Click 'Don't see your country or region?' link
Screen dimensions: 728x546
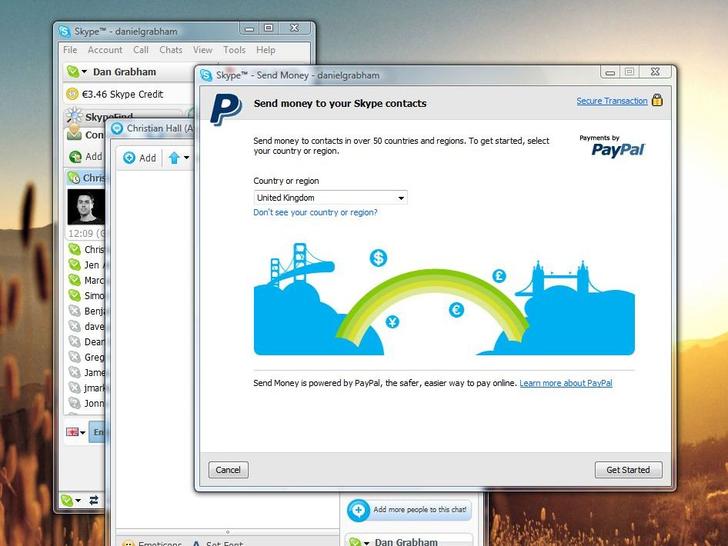315,212
